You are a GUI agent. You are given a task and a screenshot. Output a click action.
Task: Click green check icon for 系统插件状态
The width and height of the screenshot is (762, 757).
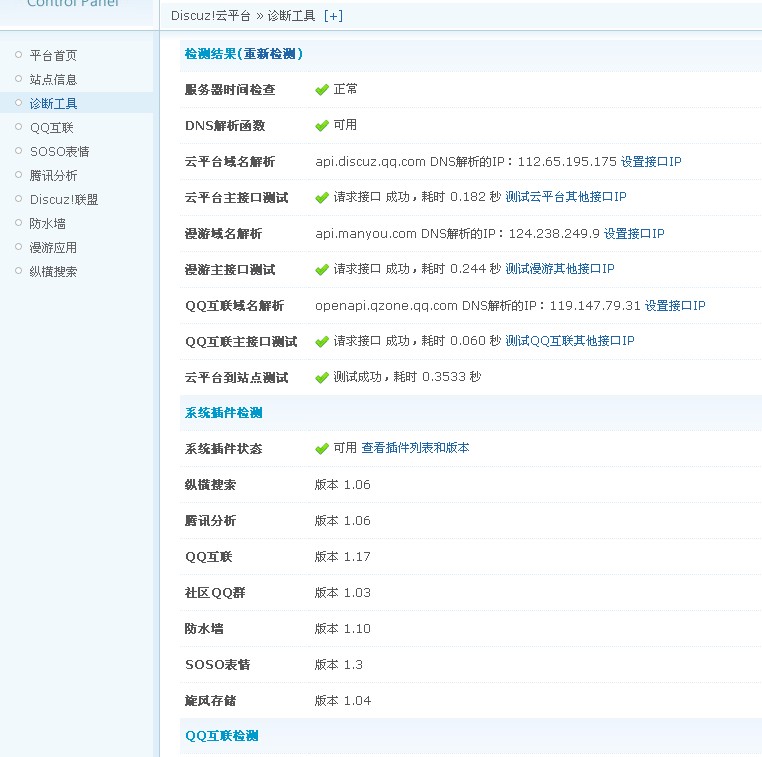coord(322,449)
